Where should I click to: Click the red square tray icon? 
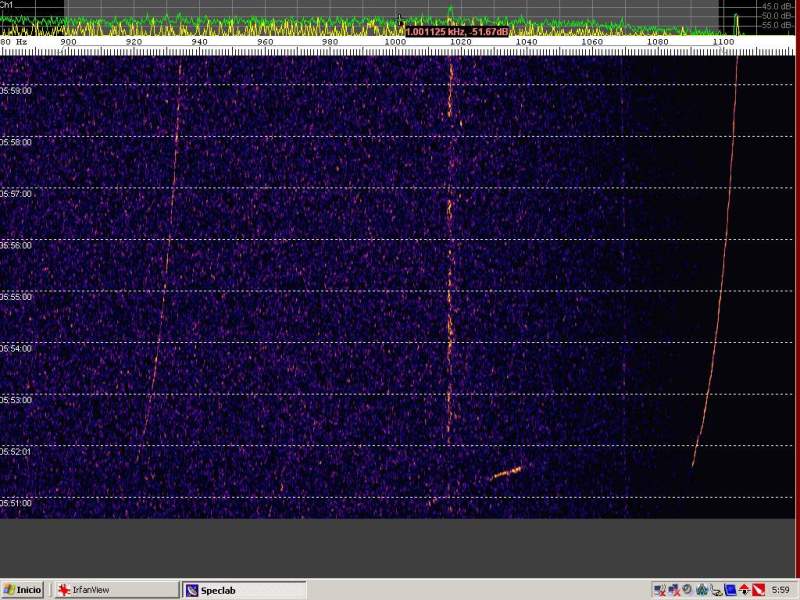point(757,590)
